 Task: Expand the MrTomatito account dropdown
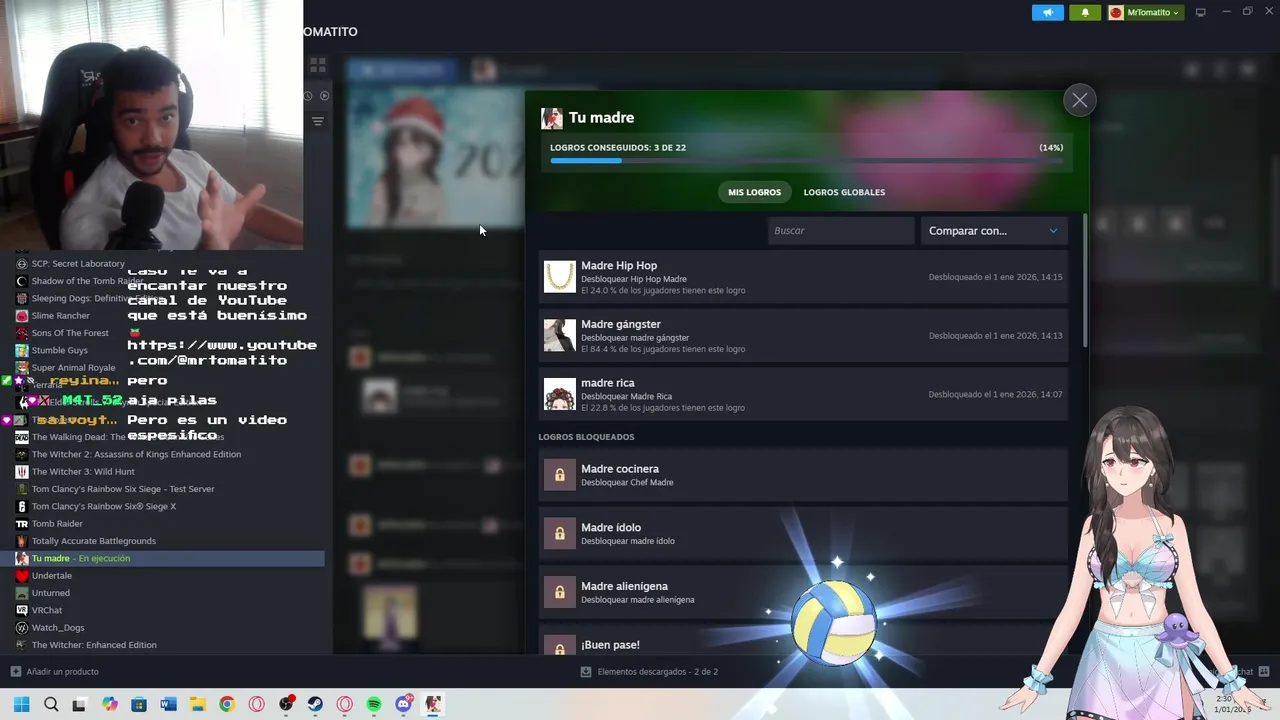tap(1145, 12)
